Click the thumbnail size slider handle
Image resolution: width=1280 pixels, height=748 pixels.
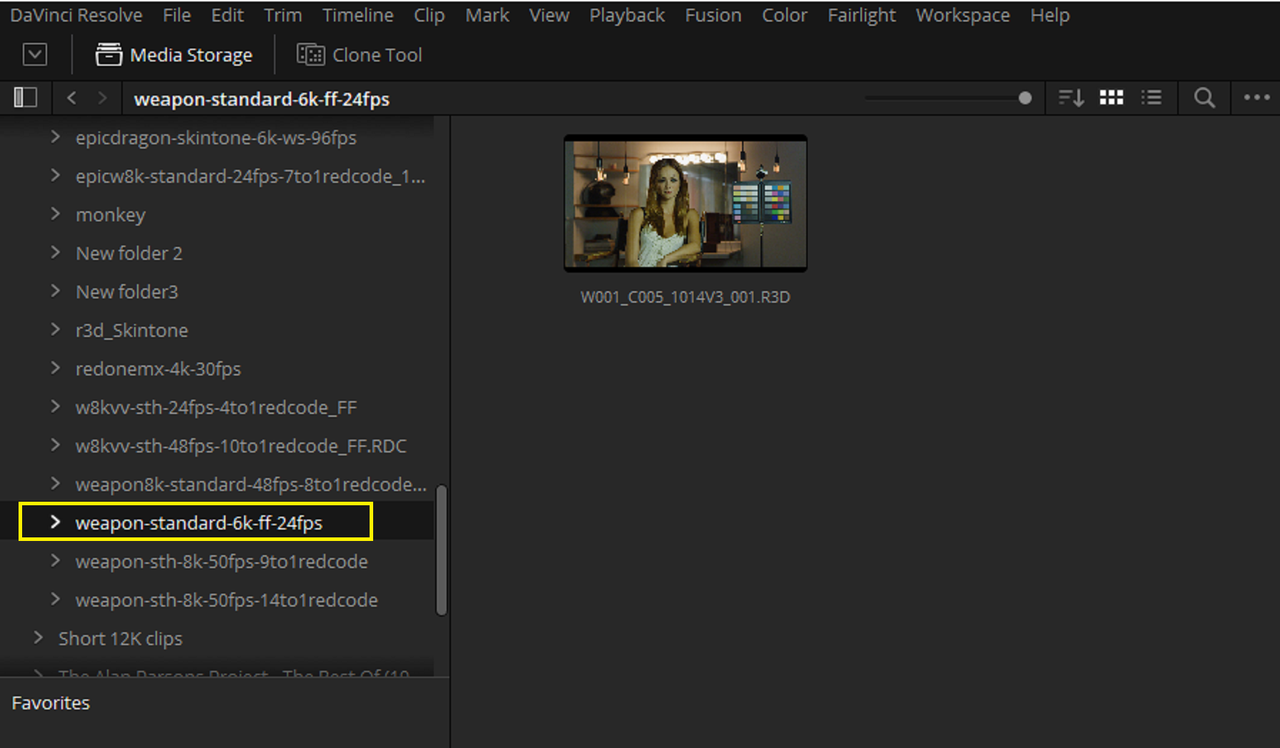click(x=1025, y=98)
